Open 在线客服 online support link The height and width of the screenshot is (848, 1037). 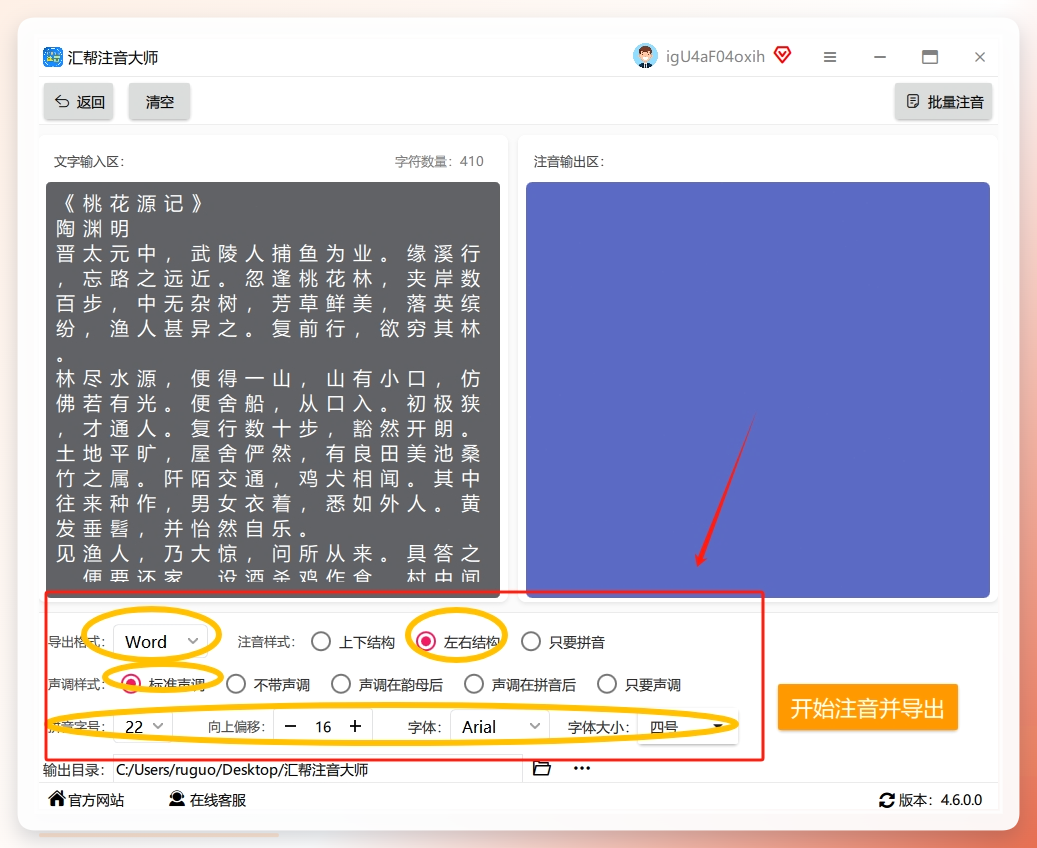coord(208,800)
